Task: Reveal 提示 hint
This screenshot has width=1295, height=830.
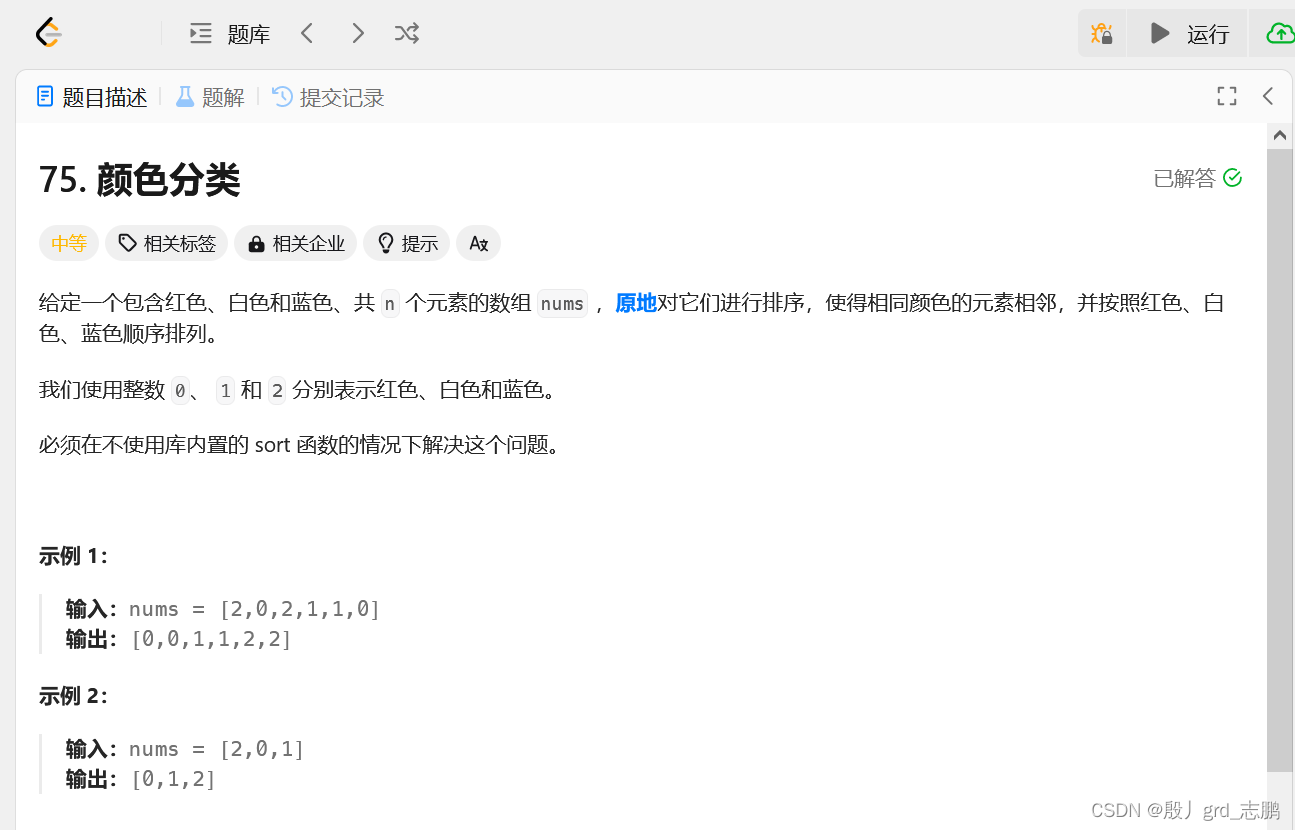Action: (x=407, y=243)
